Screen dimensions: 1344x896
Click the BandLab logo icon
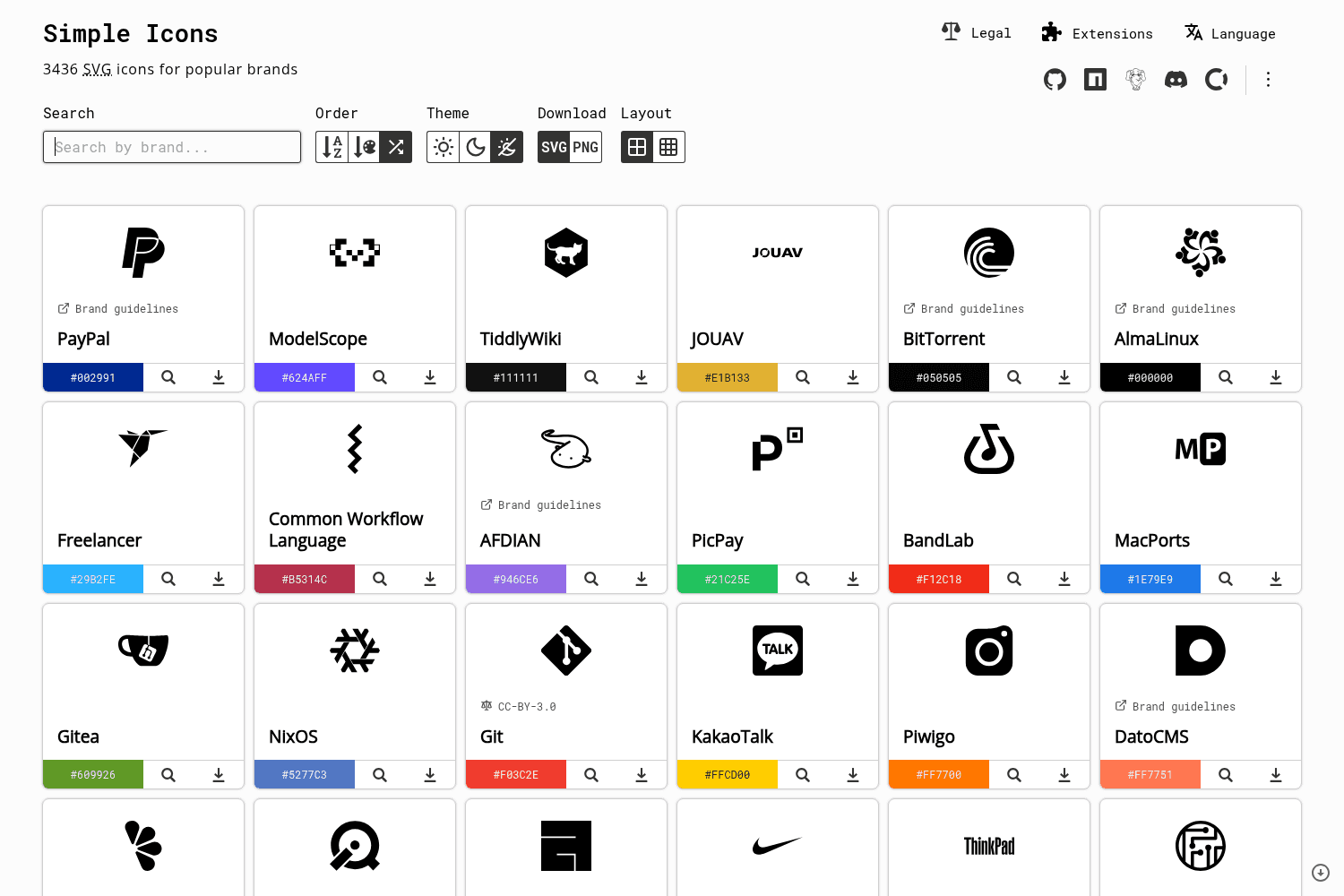[989, 449]
